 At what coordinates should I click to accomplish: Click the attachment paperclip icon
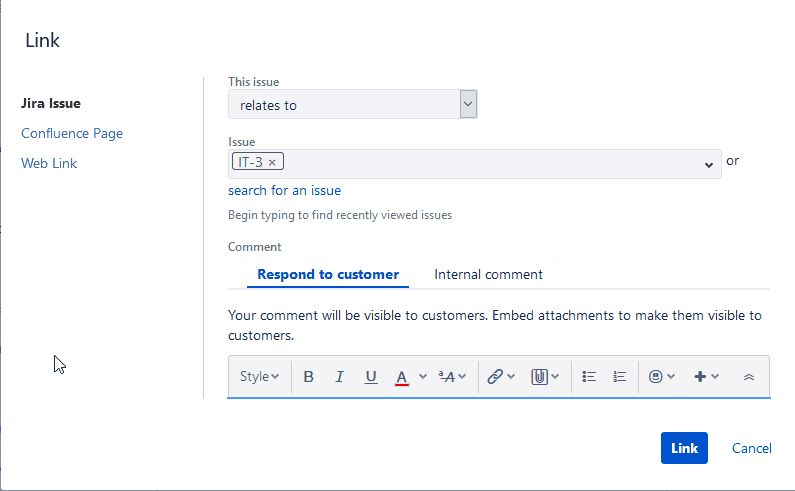point(539,377)
